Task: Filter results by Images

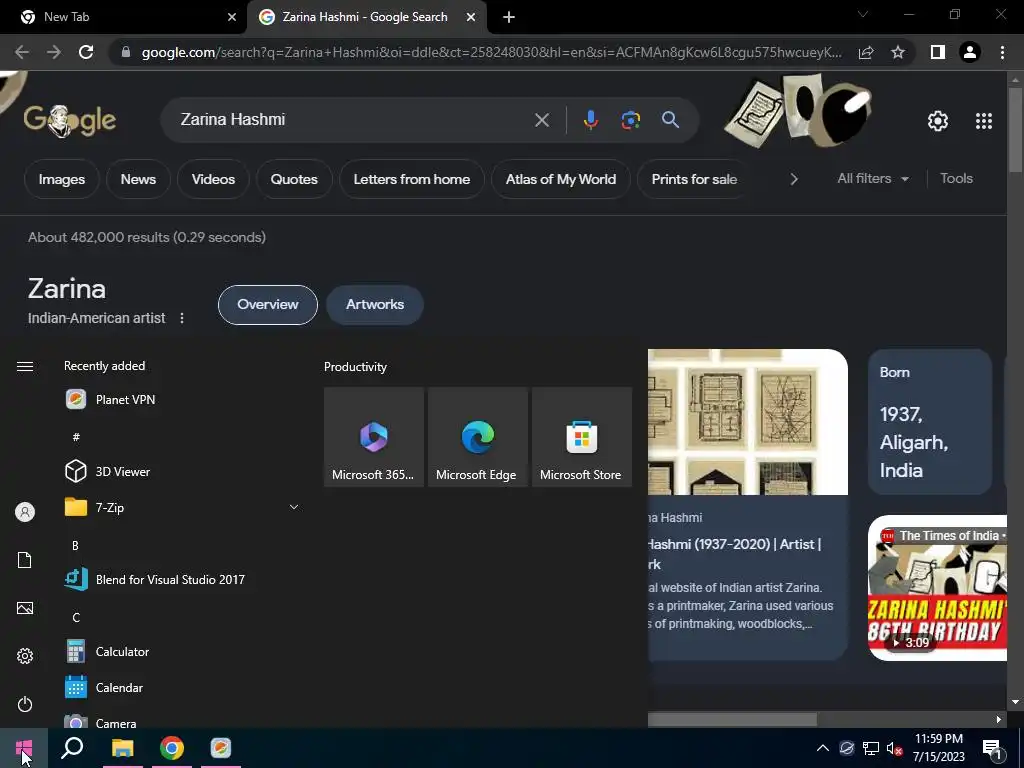Action: [x=61, y=179]
